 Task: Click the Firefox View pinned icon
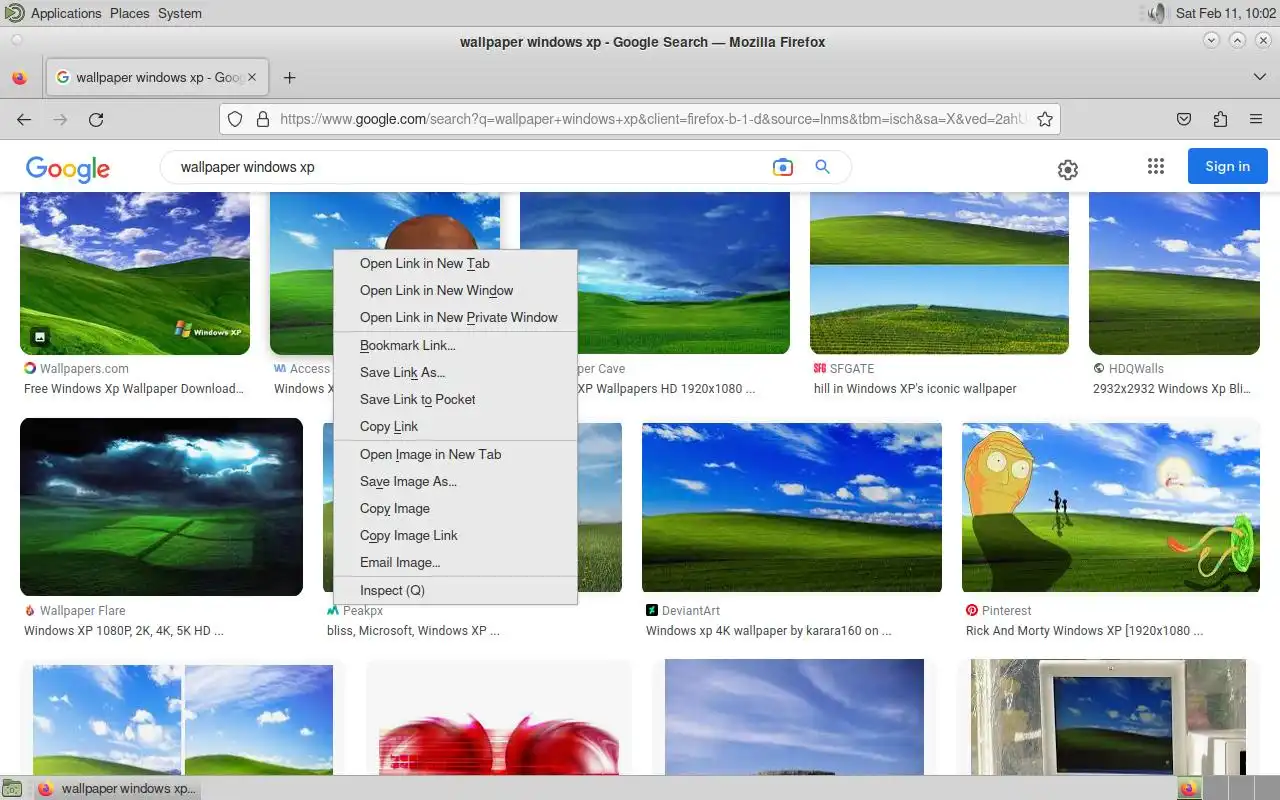(x=19, y=78)
